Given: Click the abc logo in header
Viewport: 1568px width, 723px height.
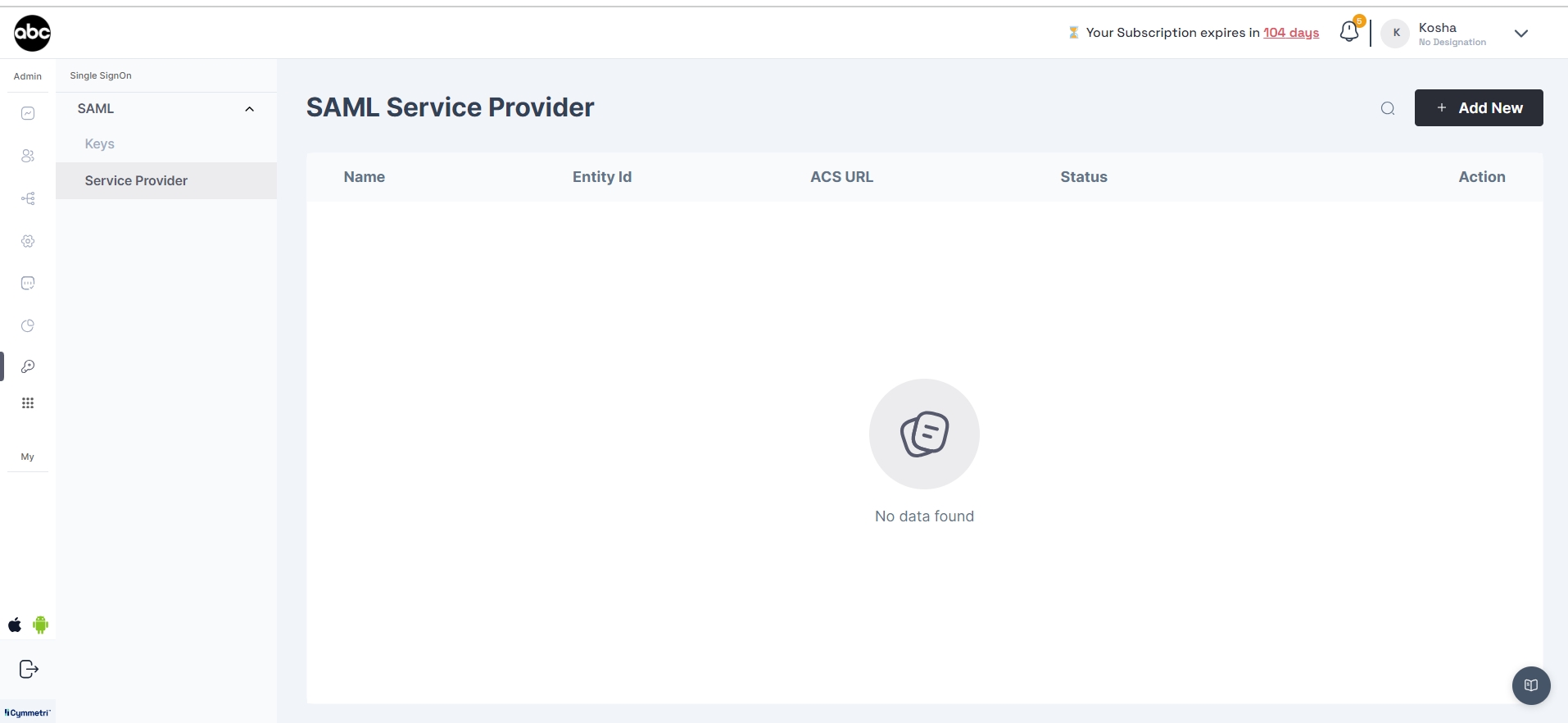Looking at the screenshot, I should coord(33,33).
